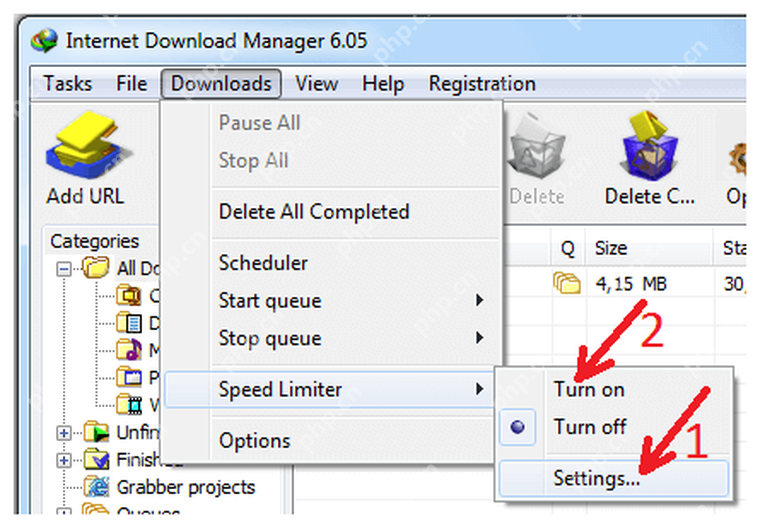Open Options from Downloads menu

pos(331,441)
